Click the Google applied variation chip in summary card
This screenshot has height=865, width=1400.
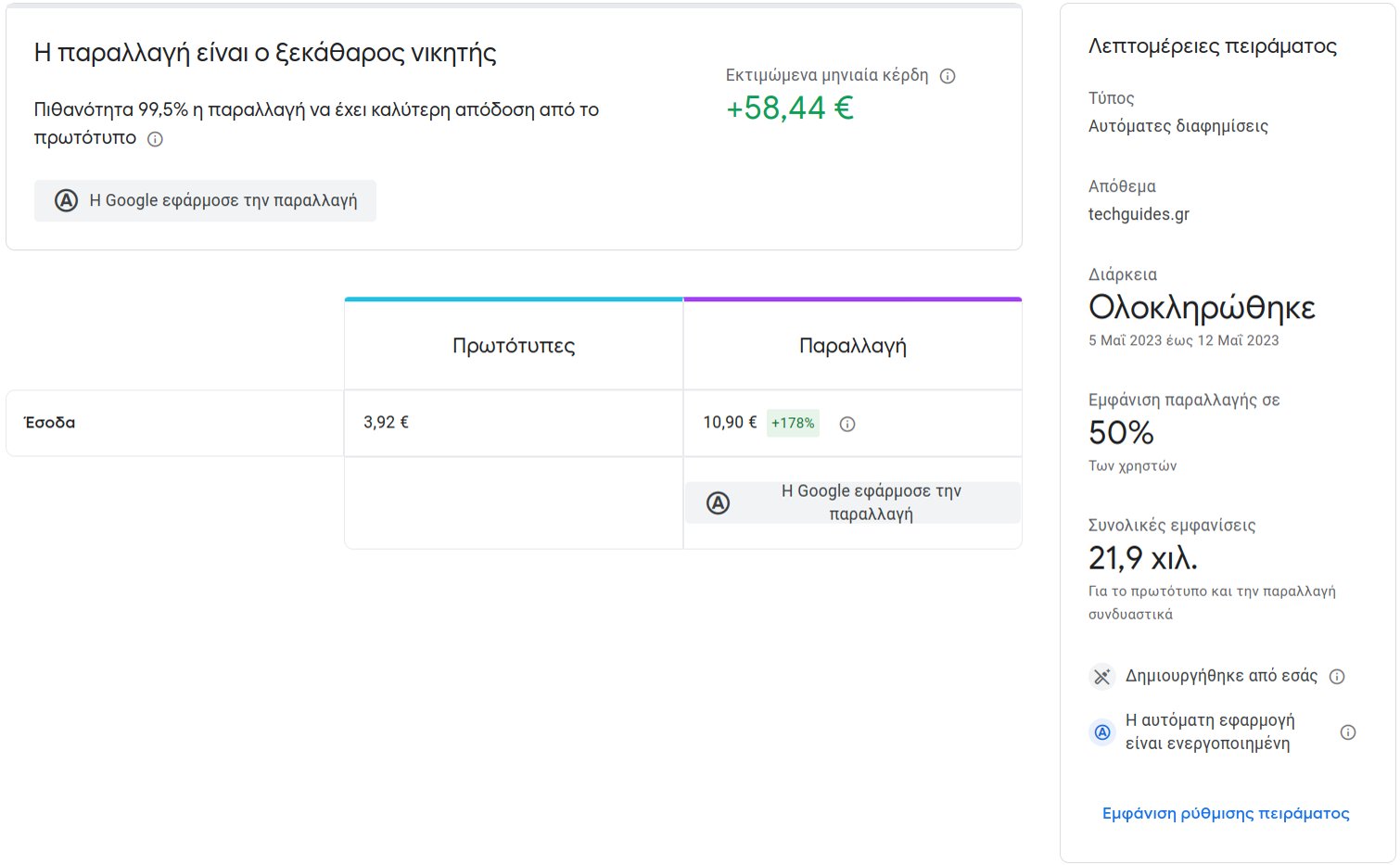(205, 200)
